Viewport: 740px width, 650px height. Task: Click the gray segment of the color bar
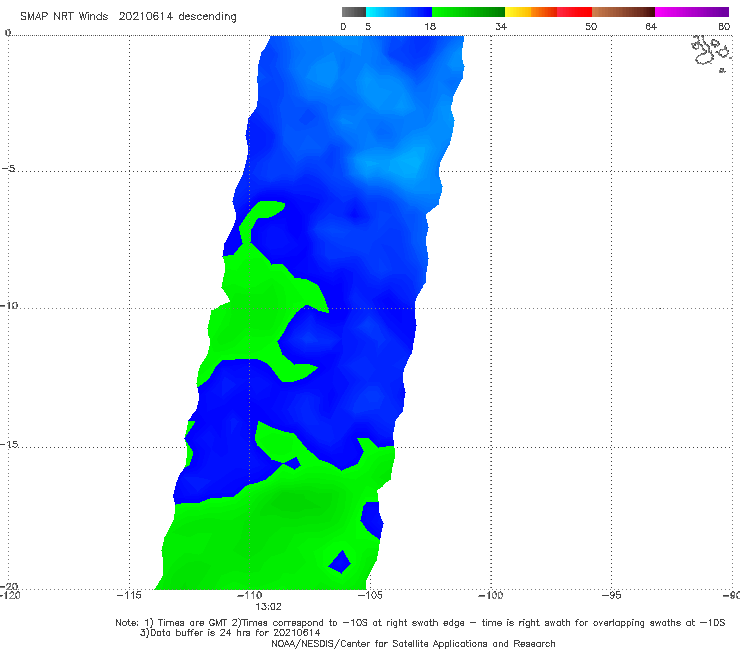point(354,12)
